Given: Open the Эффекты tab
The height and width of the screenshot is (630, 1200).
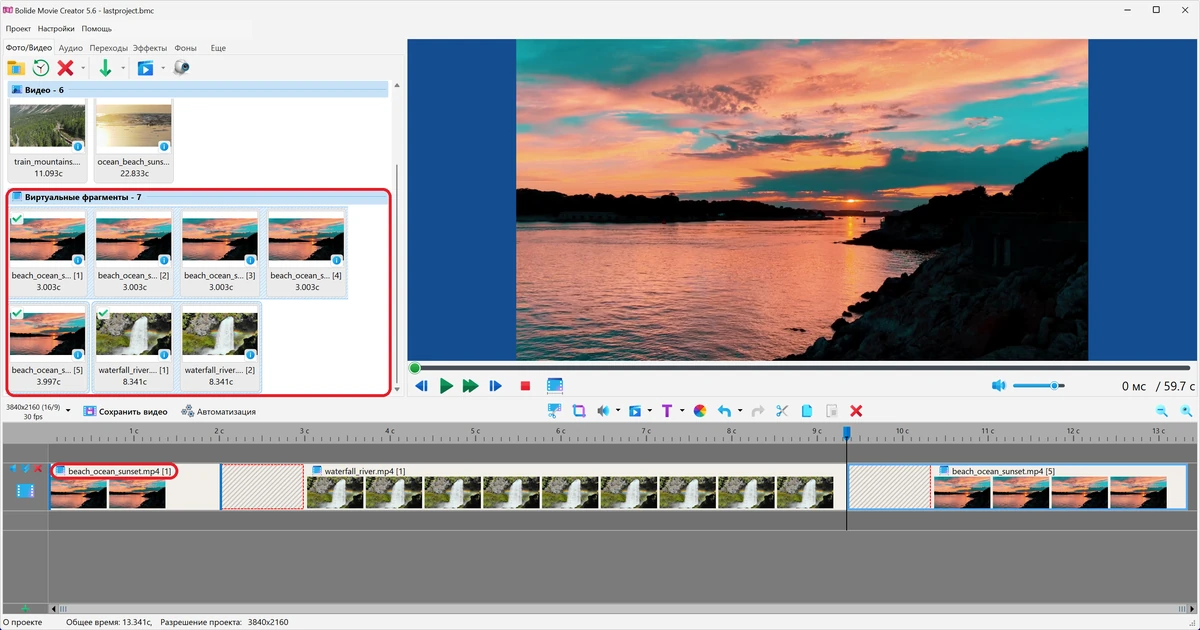Looking at the screenshot, I should (150, 48).
